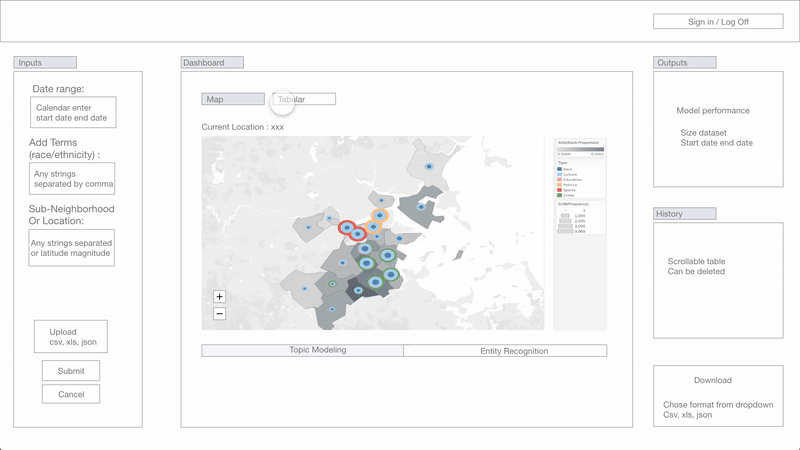Click the Date range calendar input

[73, 112]
